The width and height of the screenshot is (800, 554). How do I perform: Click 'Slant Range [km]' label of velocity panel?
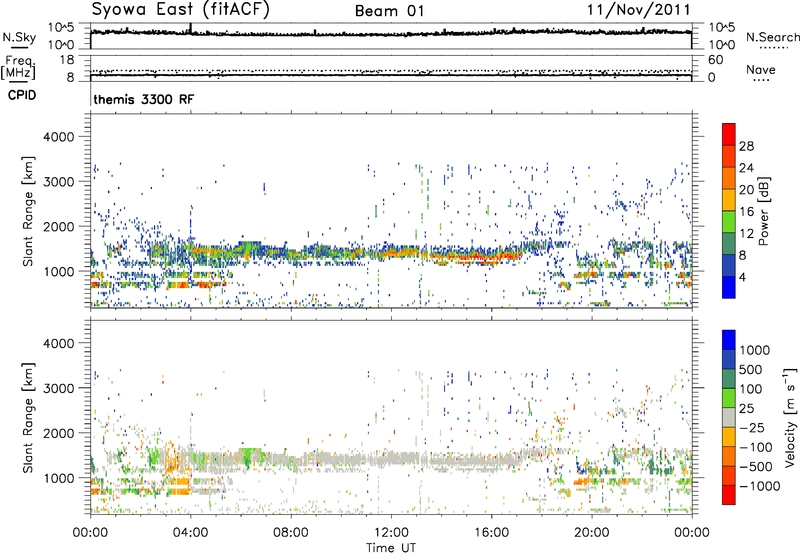point(28,418)
